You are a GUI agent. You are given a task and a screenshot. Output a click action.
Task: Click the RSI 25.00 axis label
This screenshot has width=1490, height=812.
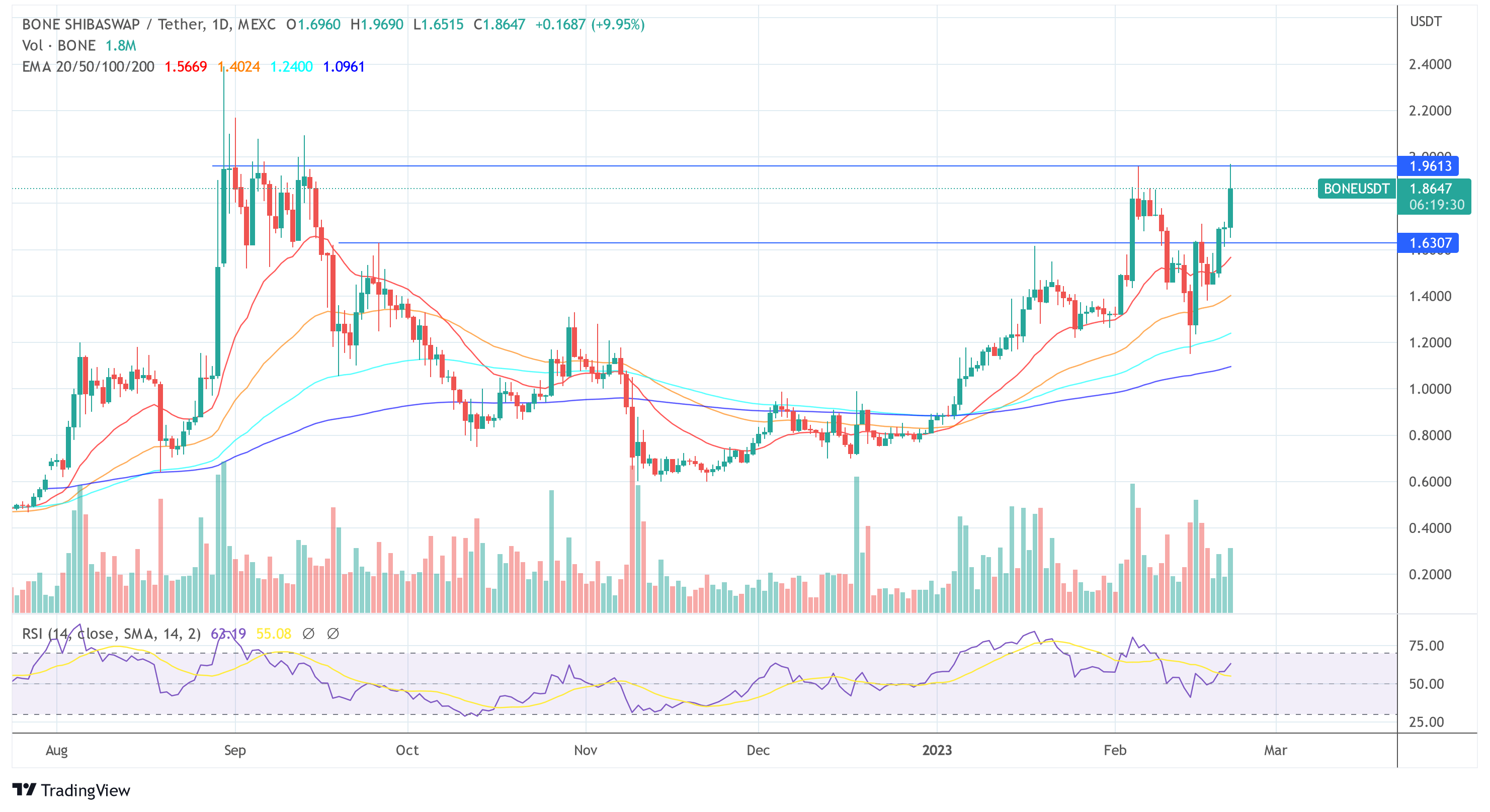coord(1427,723)
